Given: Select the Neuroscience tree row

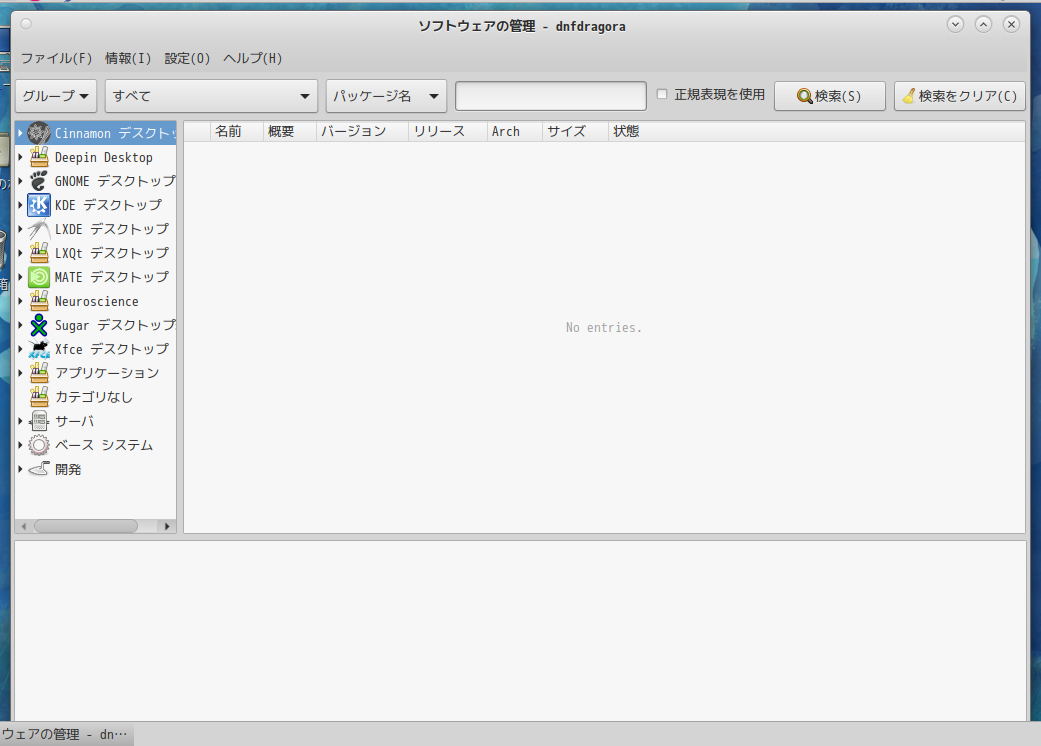Looking at the screenshot, I should [96, 301].
